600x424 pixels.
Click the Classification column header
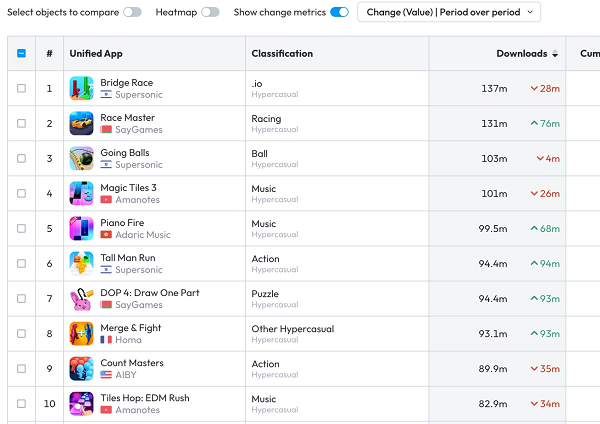point(282,54)
